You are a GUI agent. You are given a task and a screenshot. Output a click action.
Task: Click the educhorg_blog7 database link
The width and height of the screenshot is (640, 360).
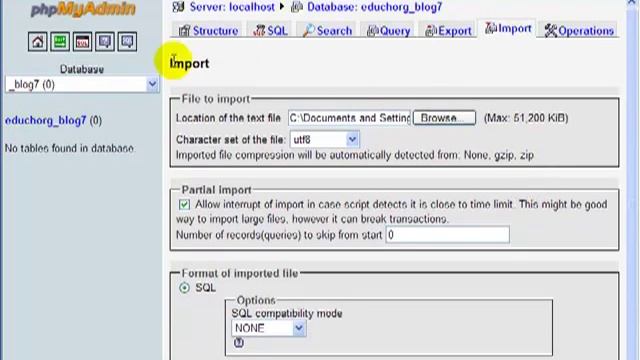(46, 120)
